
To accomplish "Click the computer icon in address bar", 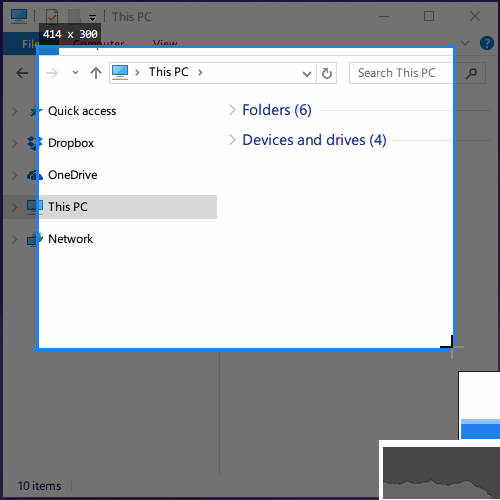I will (120, 72).
